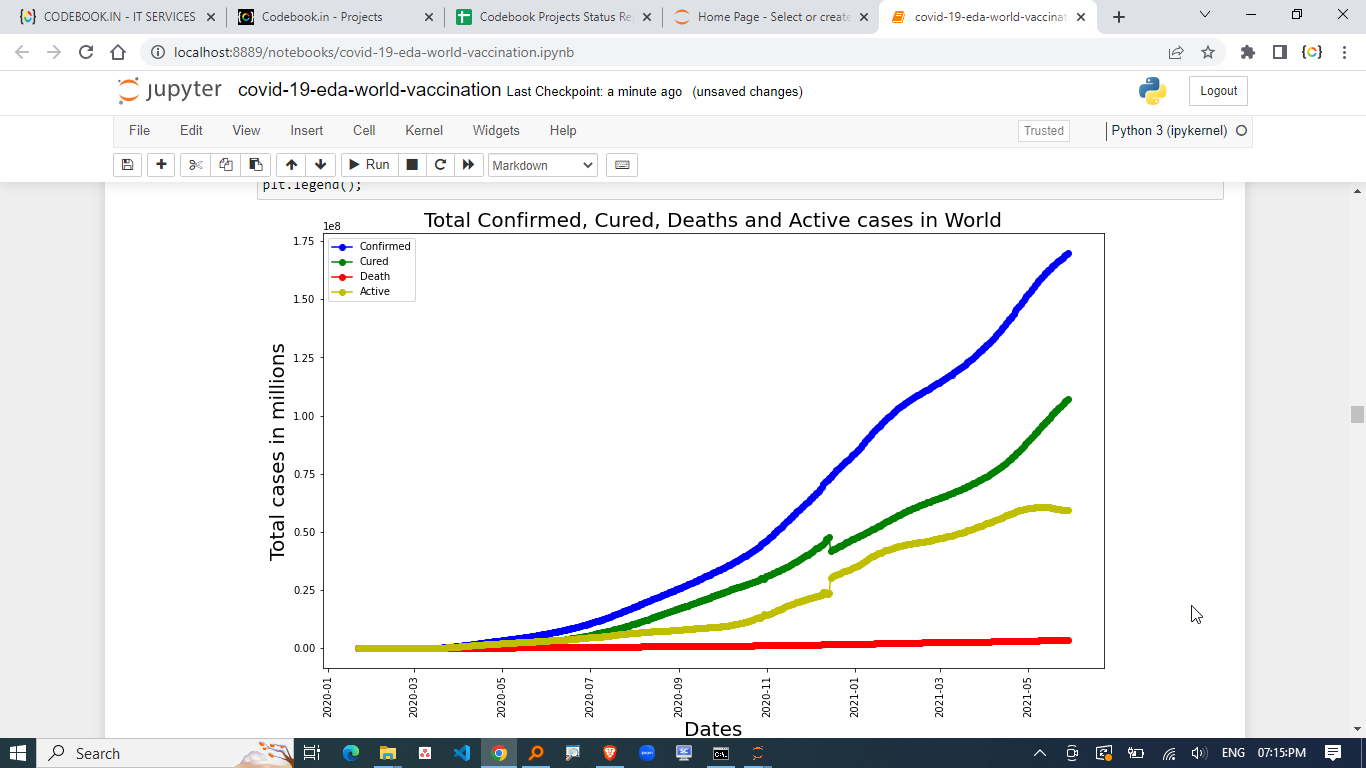Open the Chrome three-dot menu
Screen dimensions: 1366x768
tap(1345, 52)
